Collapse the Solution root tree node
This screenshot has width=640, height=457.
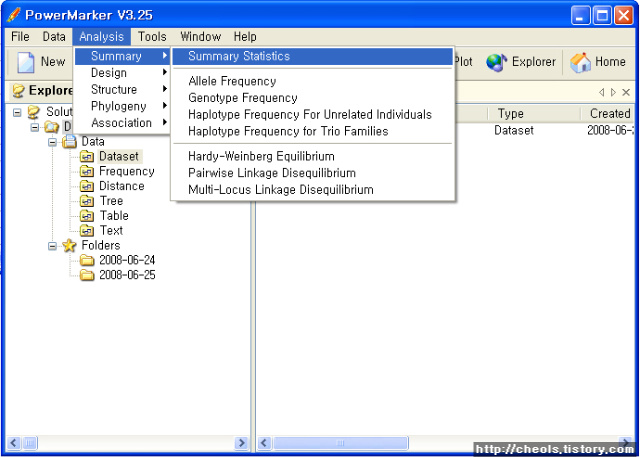point(17,112)
